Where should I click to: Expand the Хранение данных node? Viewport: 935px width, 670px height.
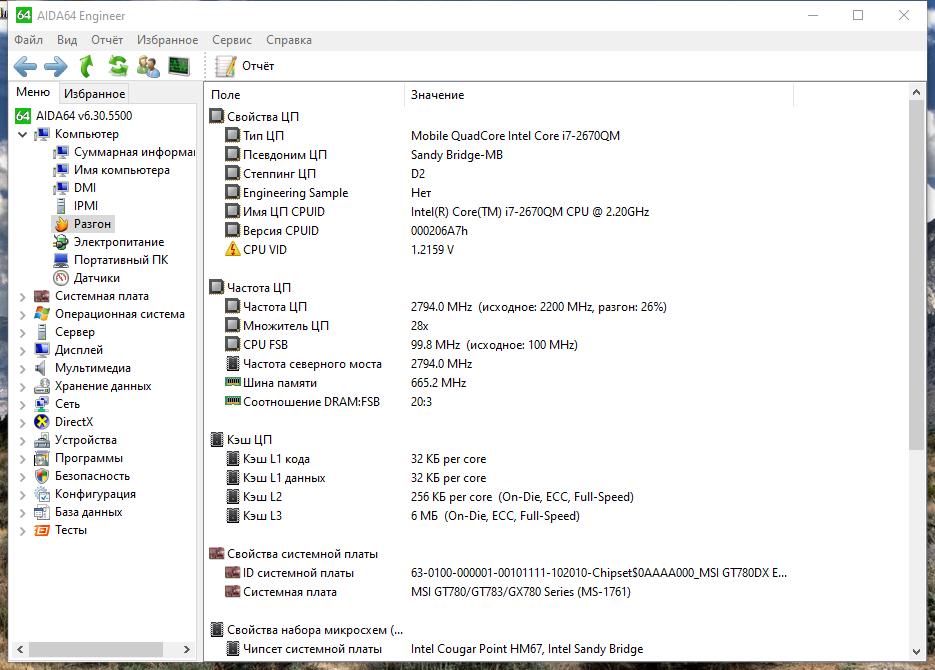click(x=23, y=386)
